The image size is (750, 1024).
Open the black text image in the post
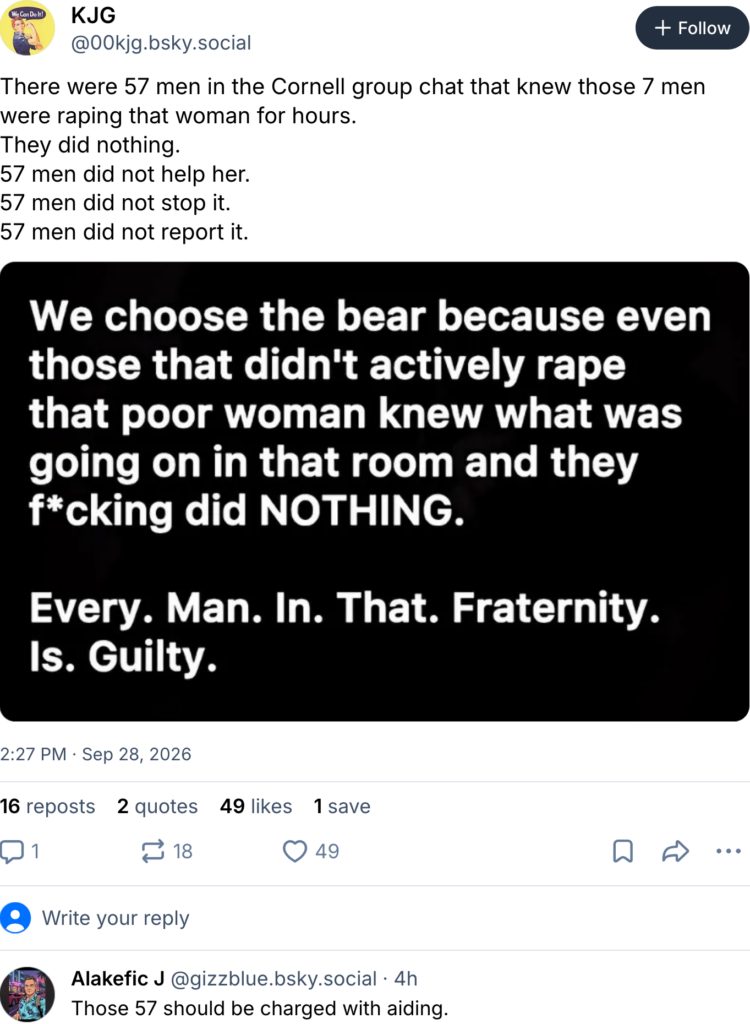click(375, 492)
